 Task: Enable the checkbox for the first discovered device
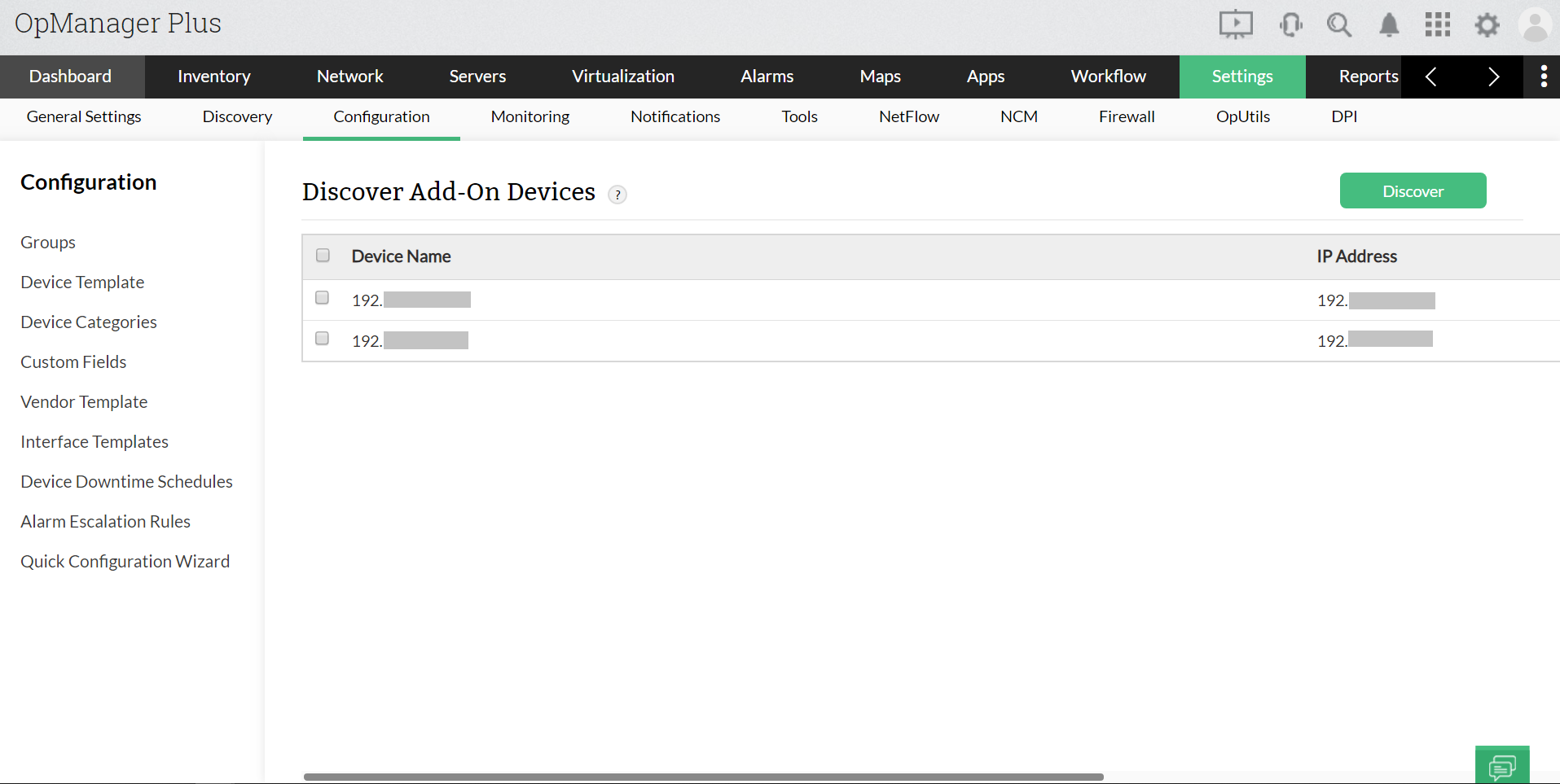coord(322,297)
